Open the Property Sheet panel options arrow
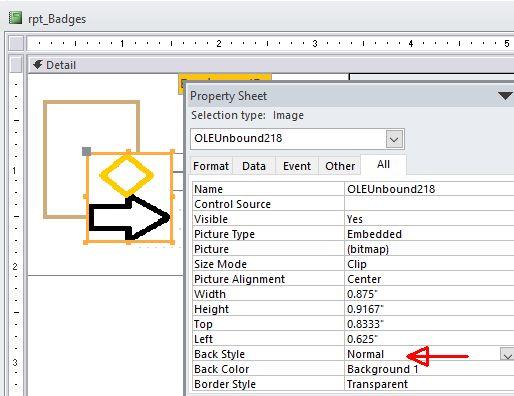514x396 pixels. [505, 96]
